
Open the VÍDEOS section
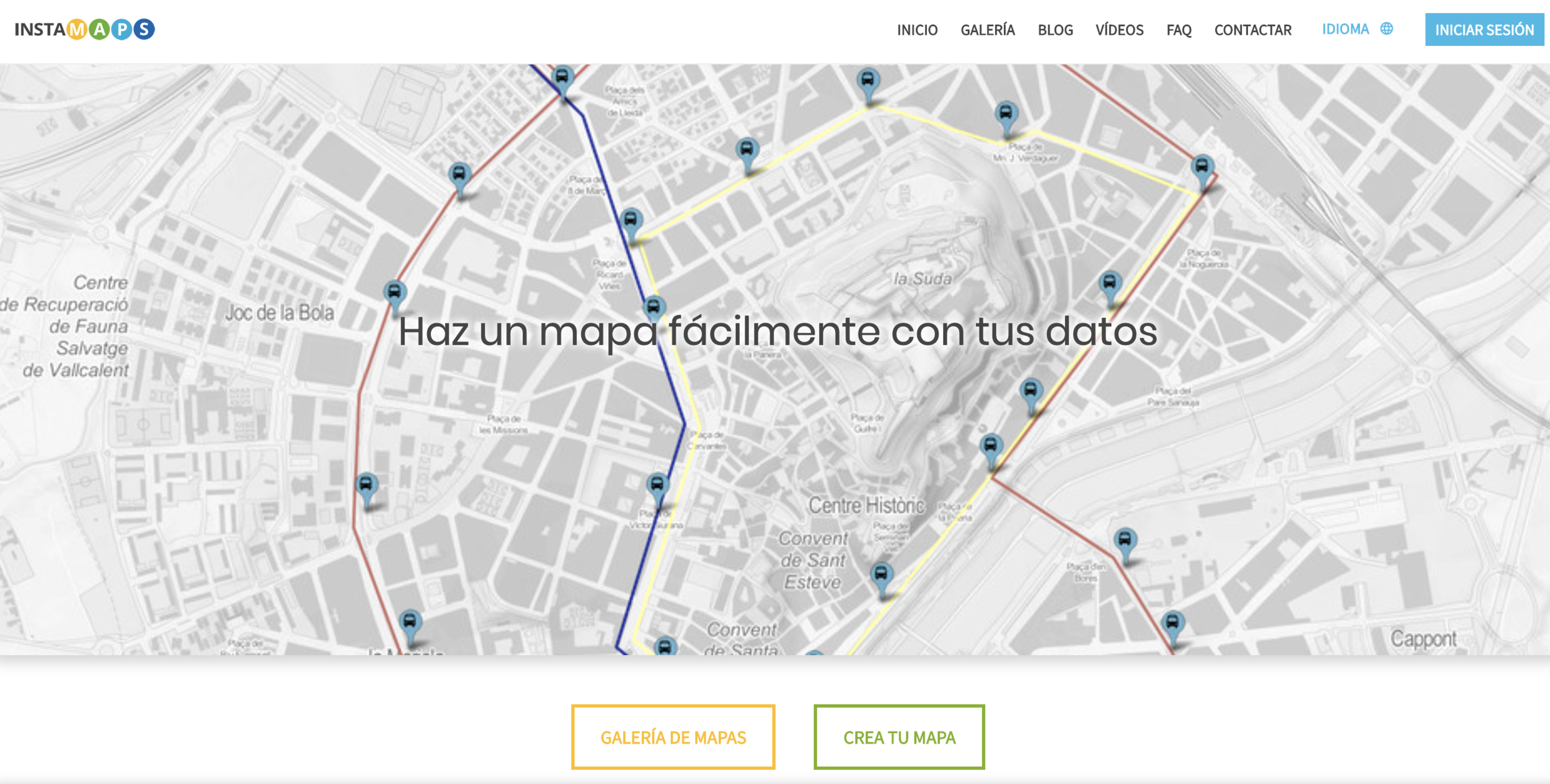tap(1119, 30)
